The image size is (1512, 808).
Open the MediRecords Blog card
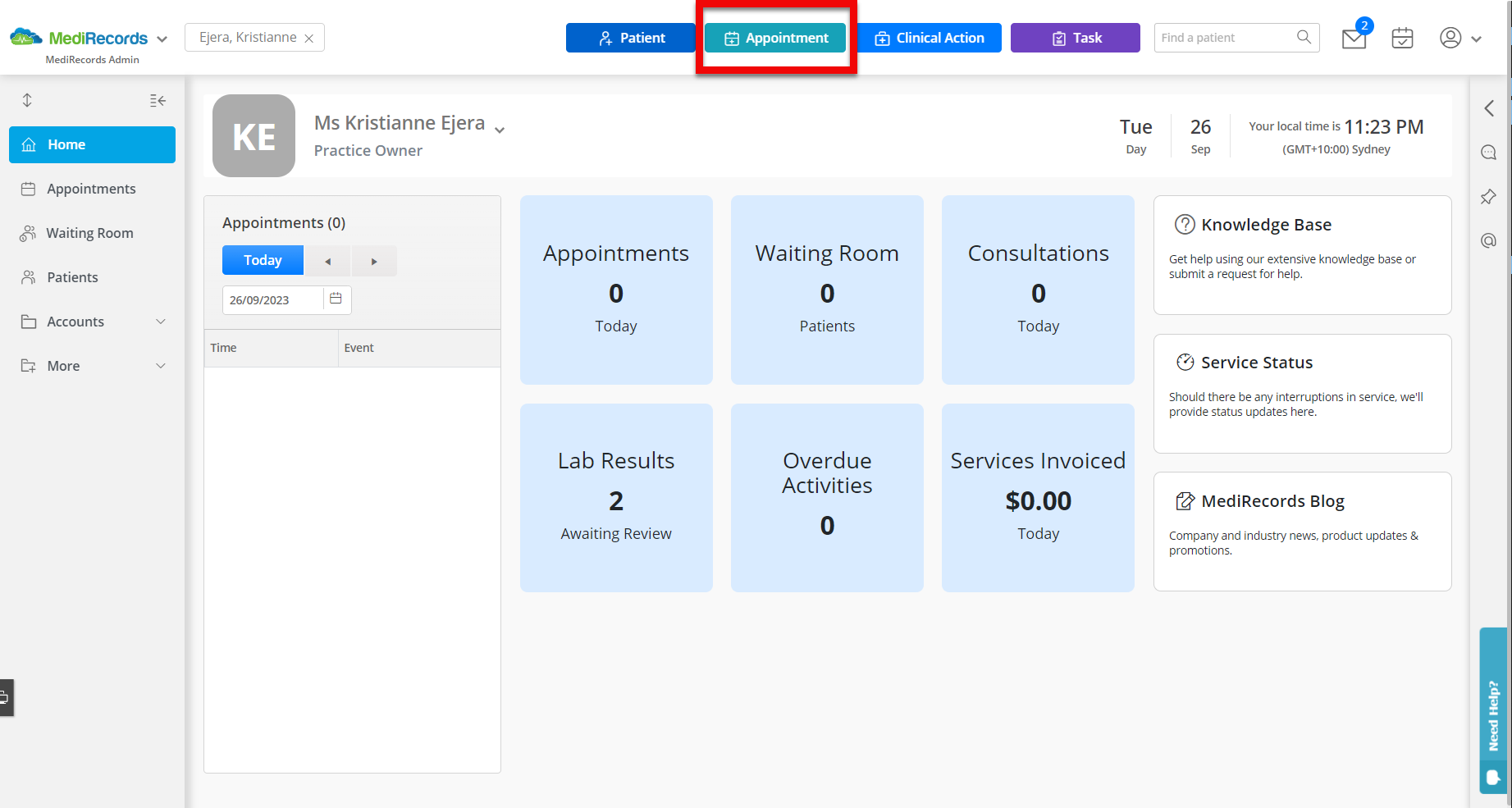(1303, 532)
